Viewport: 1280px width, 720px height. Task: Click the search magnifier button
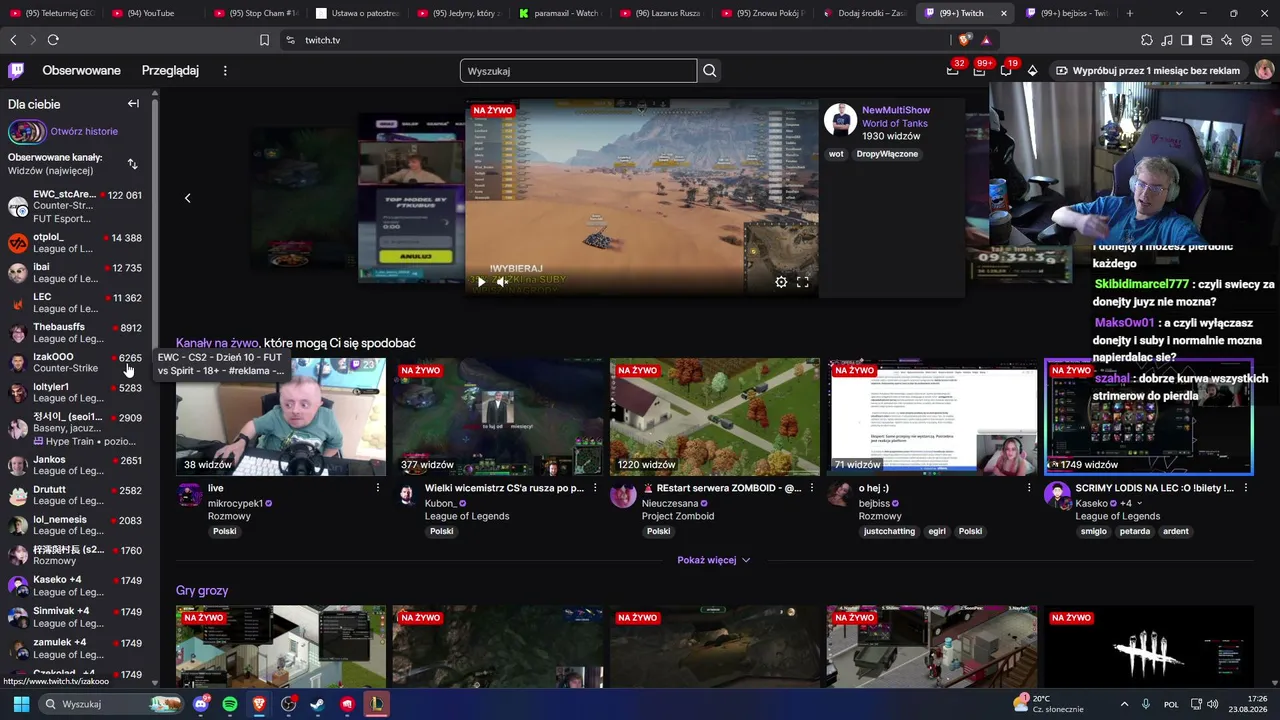pos(710,71)
